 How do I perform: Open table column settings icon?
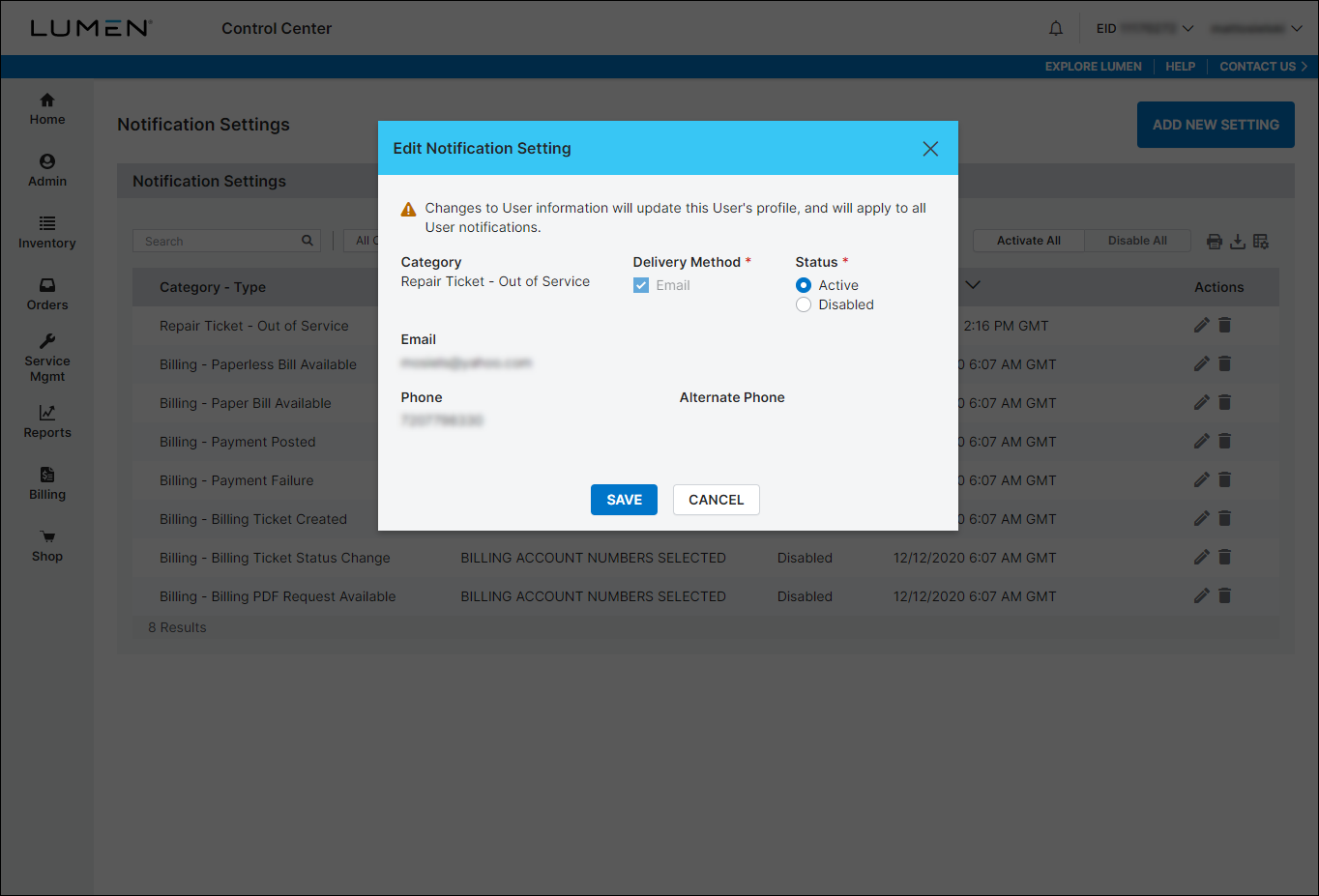[x=1261, y=242]
